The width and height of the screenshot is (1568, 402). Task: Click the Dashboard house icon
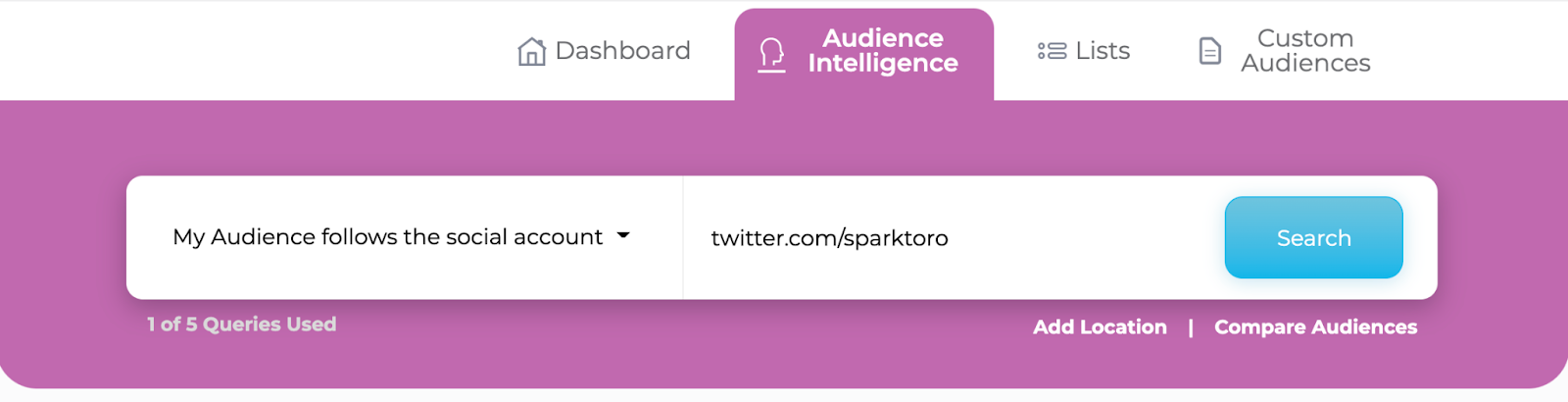[531, 51]
